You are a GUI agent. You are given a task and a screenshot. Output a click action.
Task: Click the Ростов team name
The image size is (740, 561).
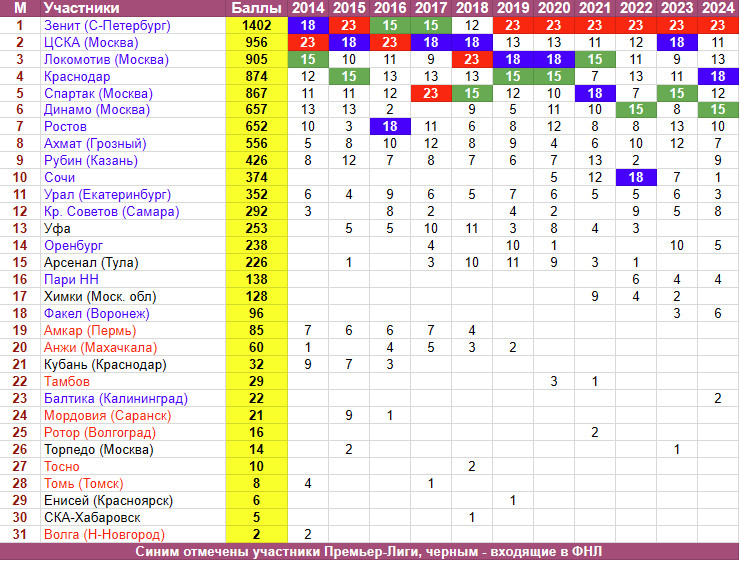(65, 126)
